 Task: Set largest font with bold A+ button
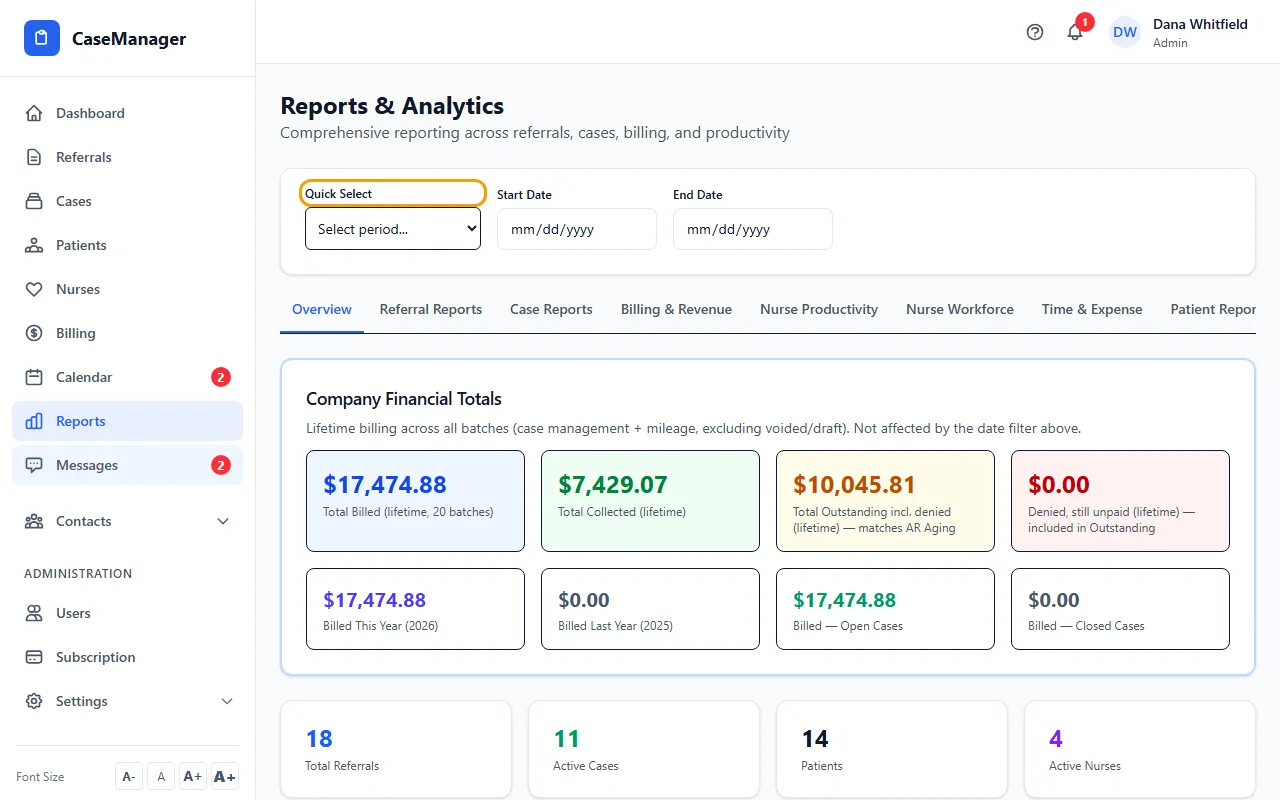[225, 777]
